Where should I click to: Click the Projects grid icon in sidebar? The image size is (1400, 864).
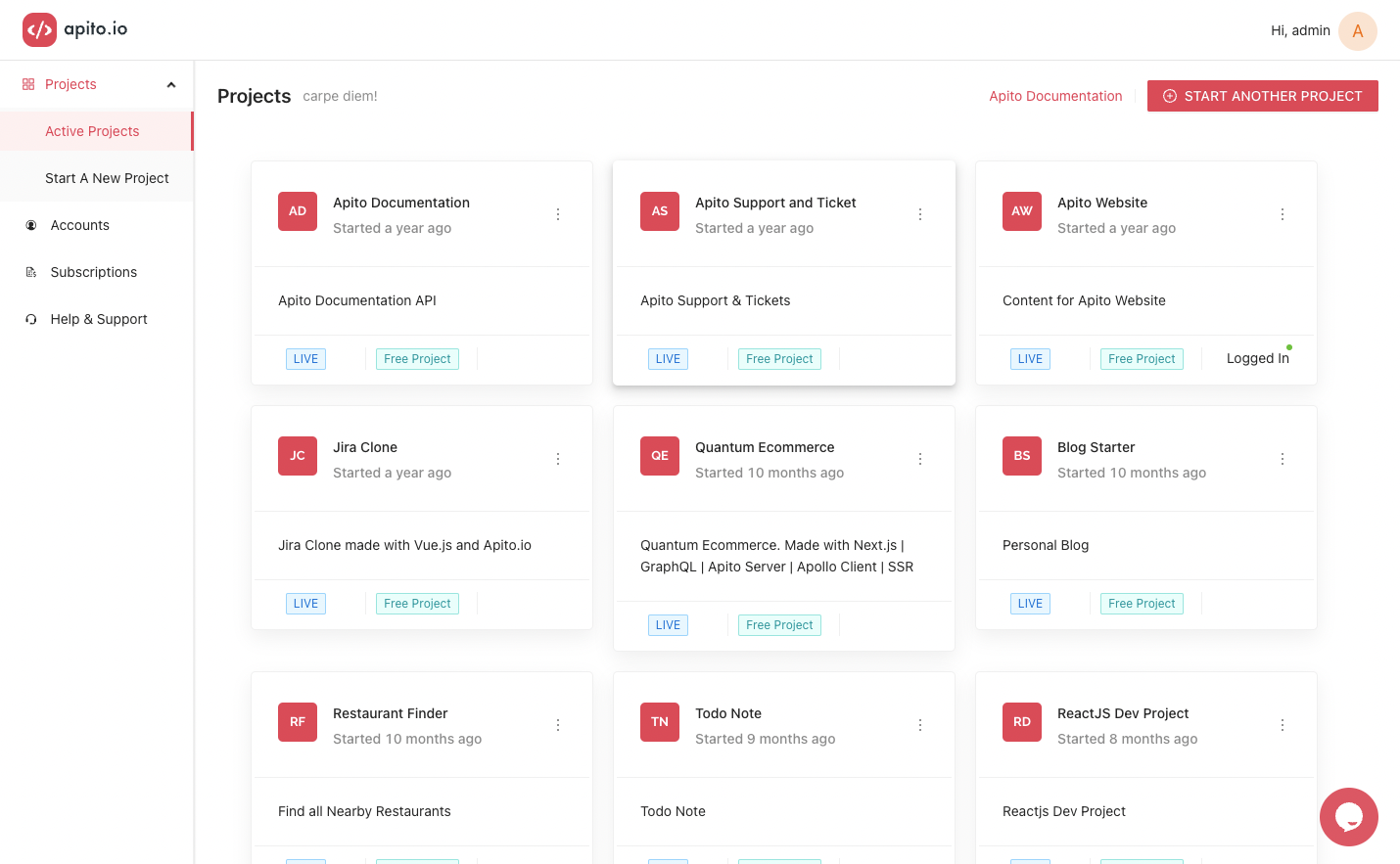pos(28,84)
